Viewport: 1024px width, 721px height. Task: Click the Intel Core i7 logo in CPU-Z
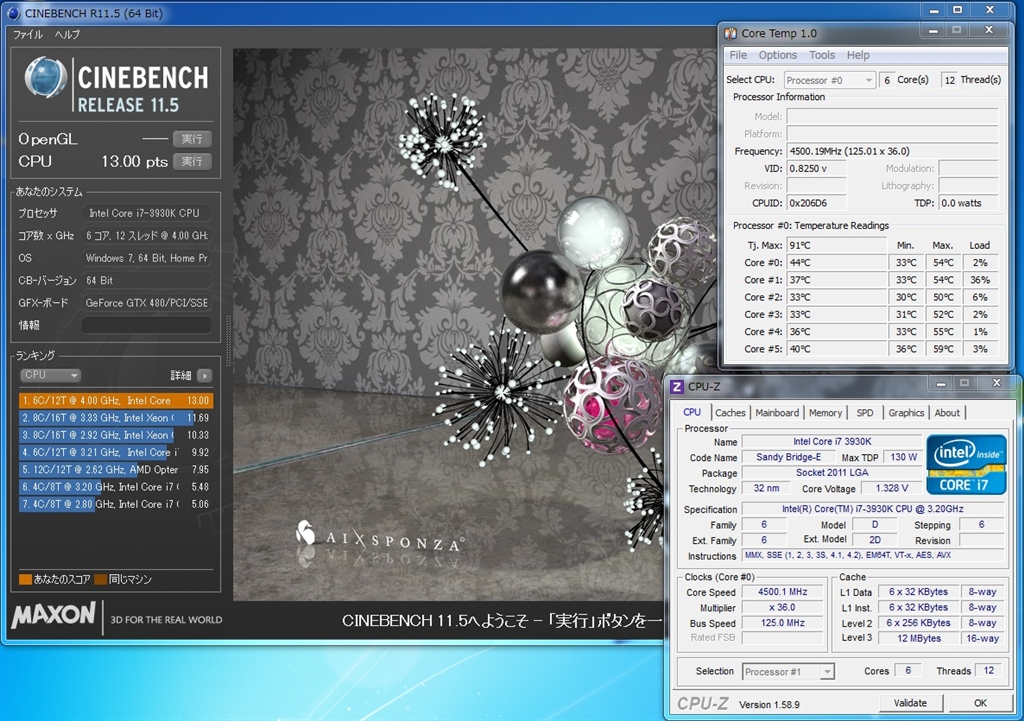[x=966, y=464]
